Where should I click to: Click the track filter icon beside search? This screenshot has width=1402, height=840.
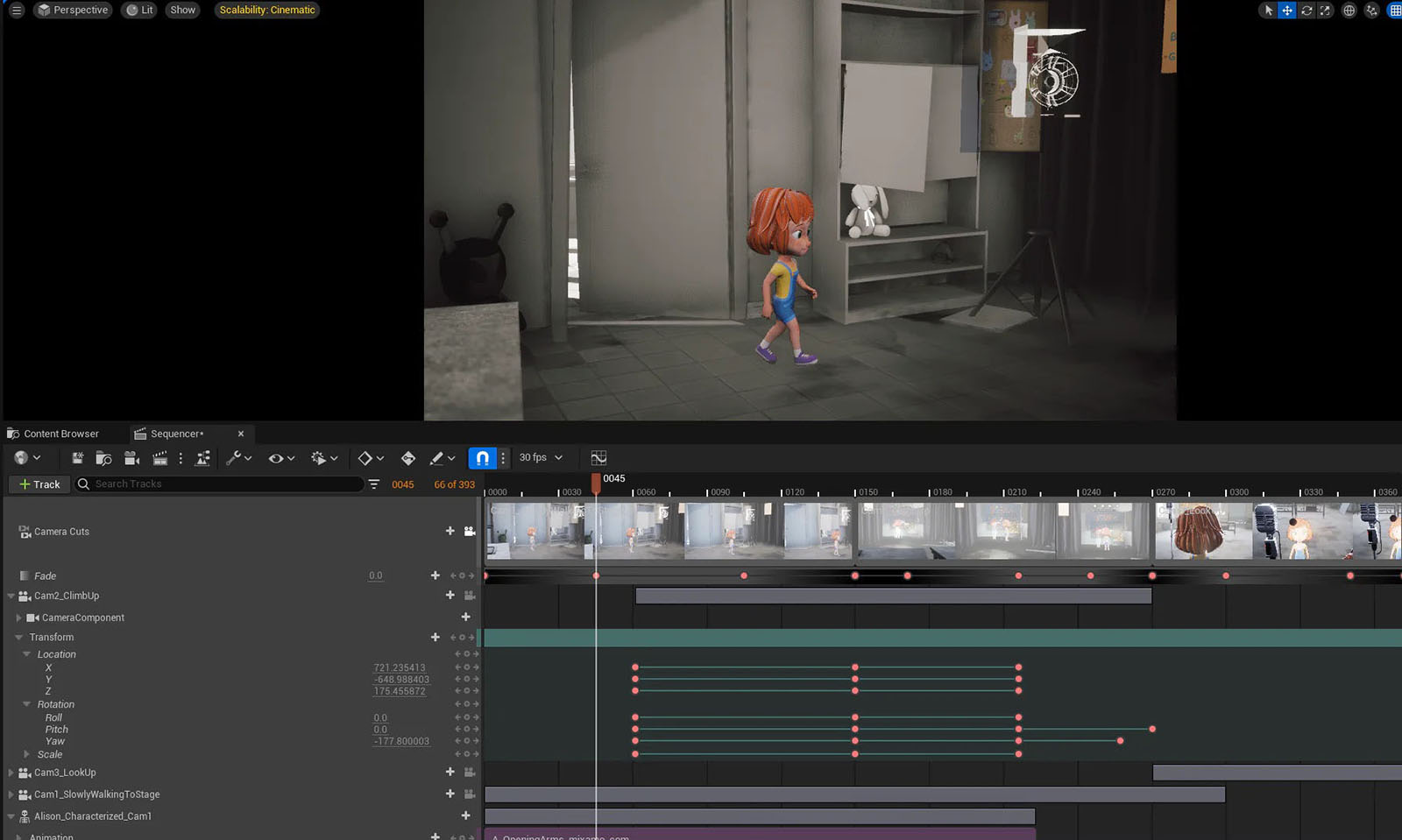click(374, 484)
